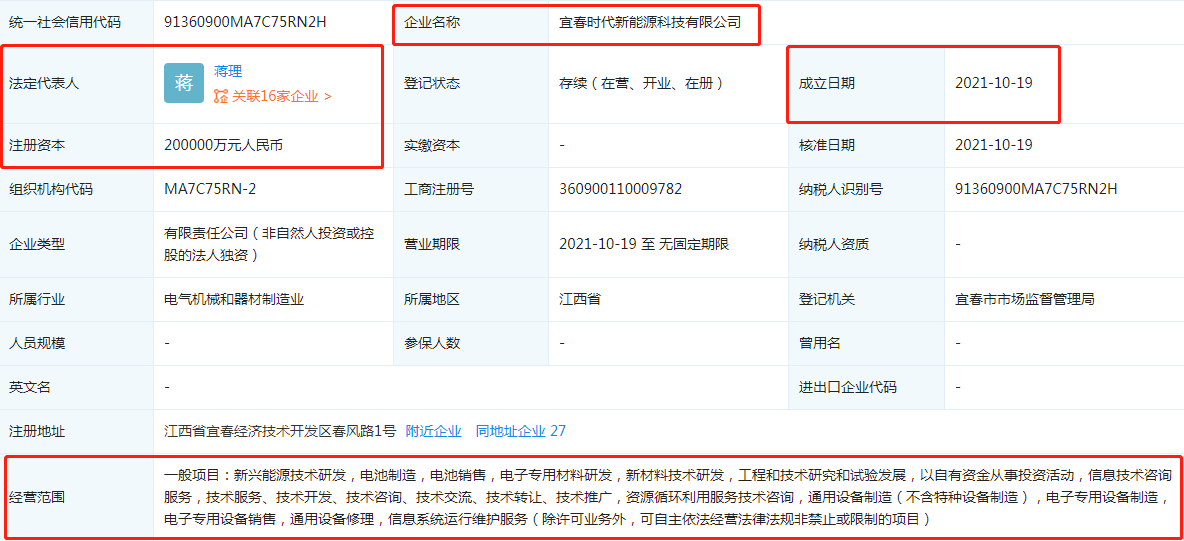
Task: Click the credit code 91360900MA7C75RN2H at top left
Action: pyautogui.click(x=245, y=21)
